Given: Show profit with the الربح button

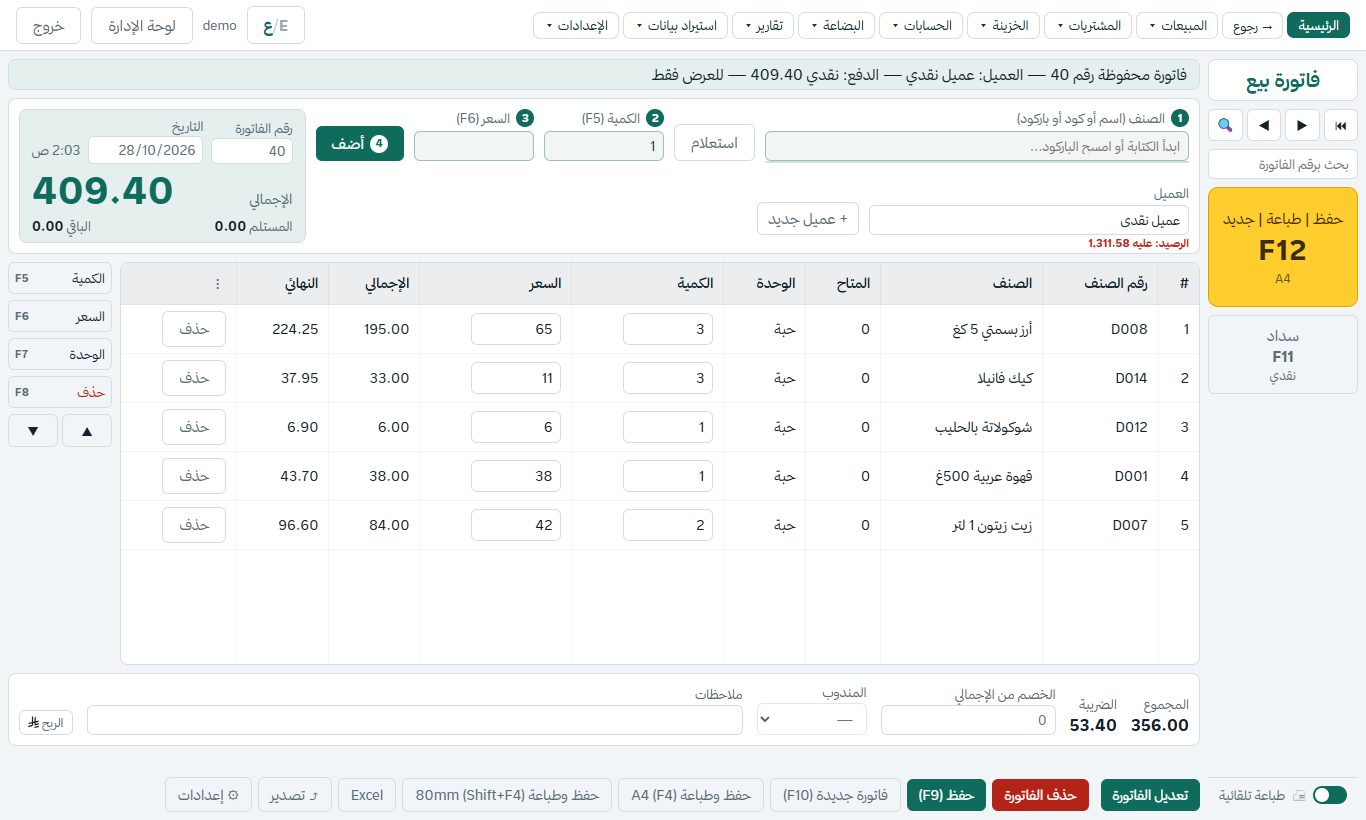Looking at the screenshot, I should coord(46,722).
